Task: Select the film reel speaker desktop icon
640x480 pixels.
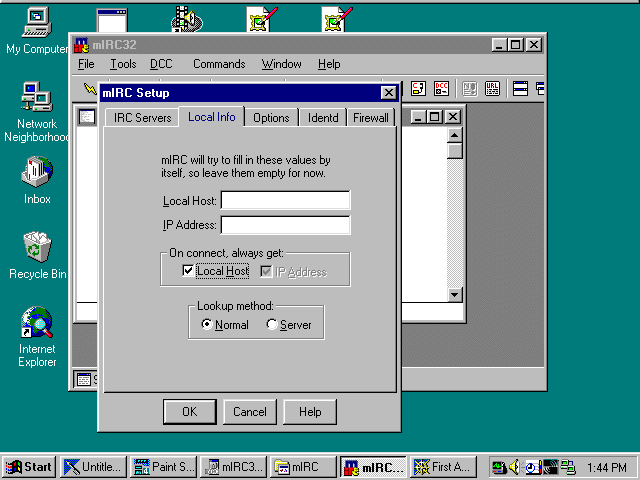Action: [187, 19]
